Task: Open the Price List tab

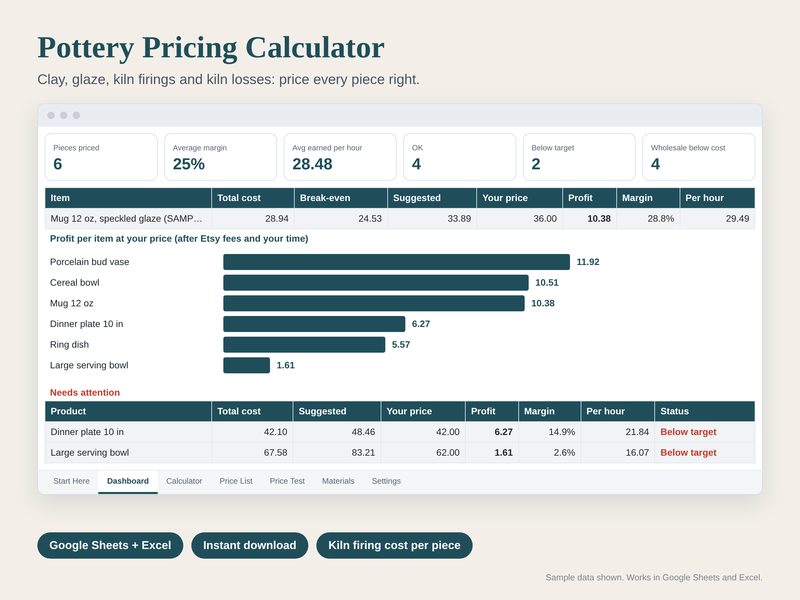Action: click(236, 481)
